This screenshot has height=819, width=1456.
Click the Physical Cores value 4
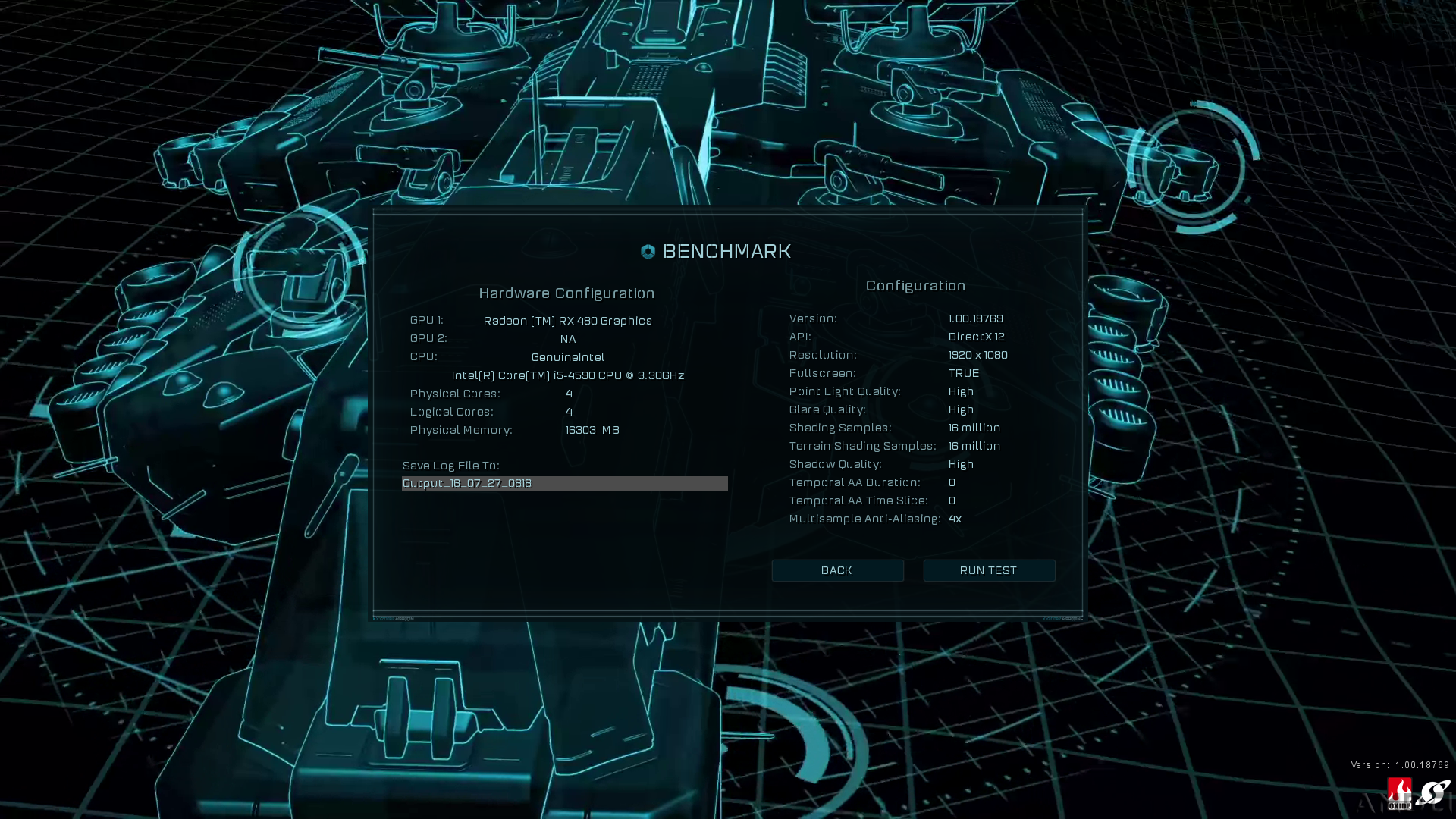(x=569, y=394)
